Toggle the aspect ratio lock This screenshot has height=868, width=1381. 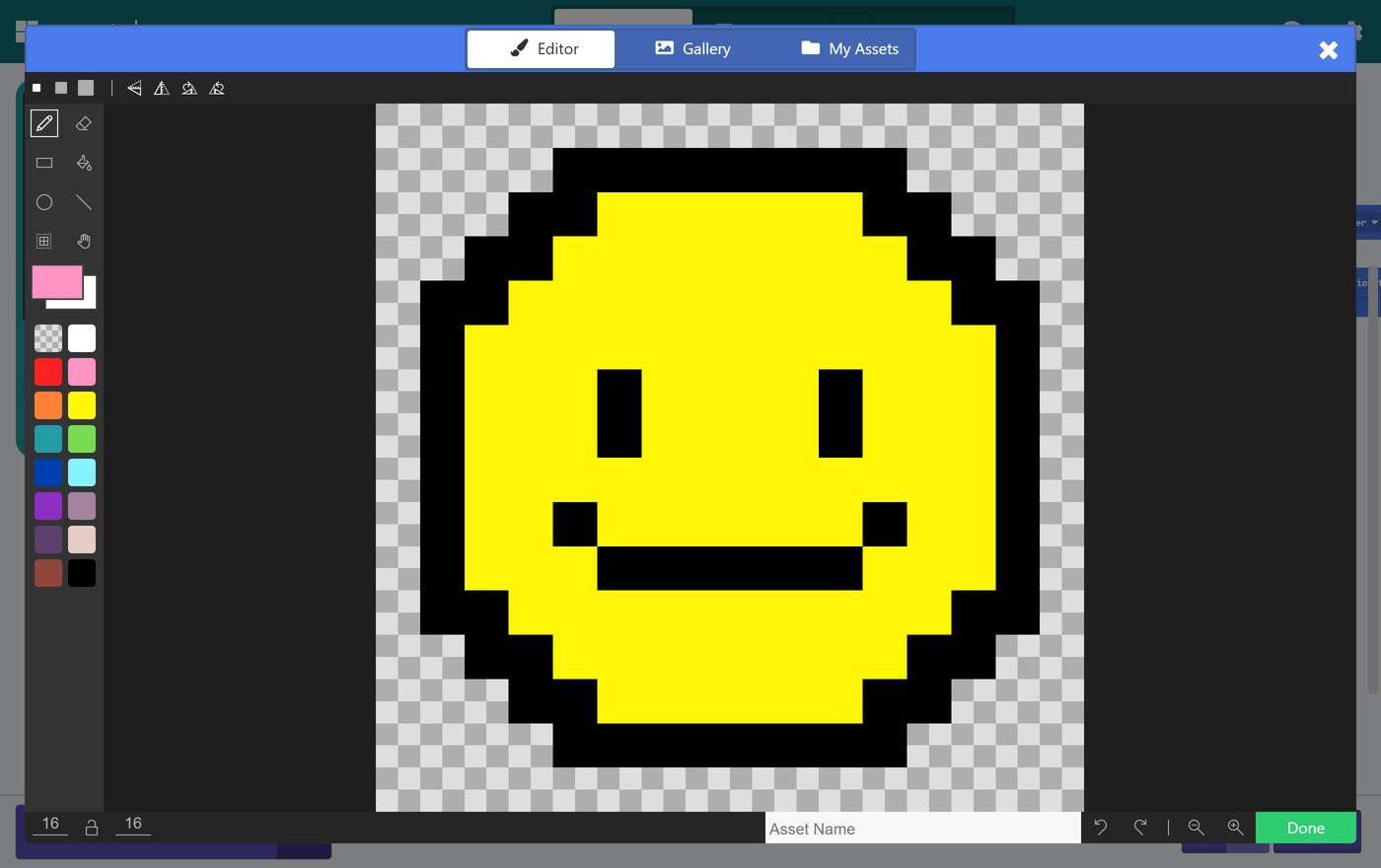point(92,828)
